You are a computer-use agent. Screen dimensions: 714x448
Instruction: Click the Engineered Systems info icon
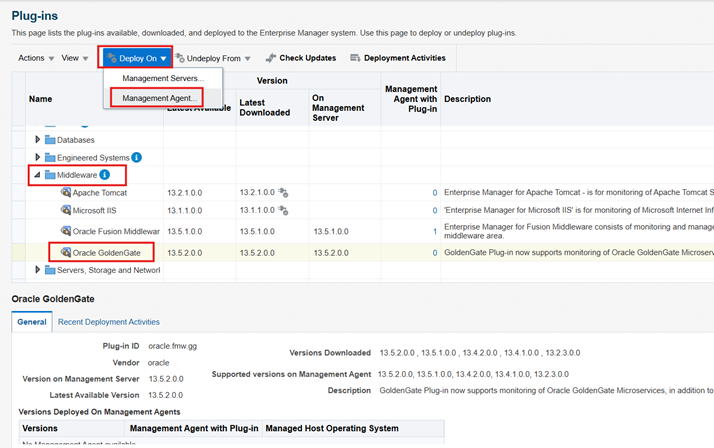137,157
